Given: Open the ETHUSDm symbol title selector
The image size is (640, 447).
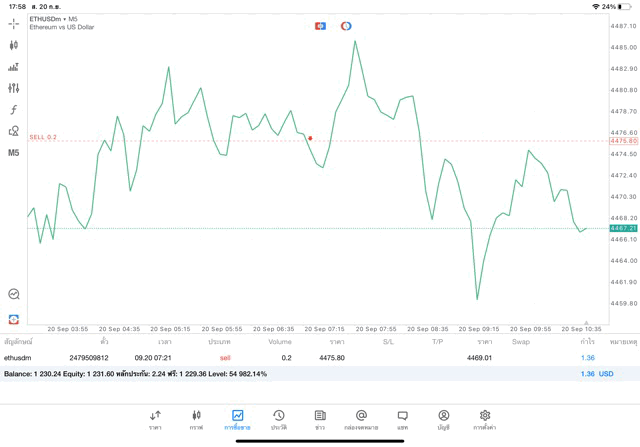Looking at the screenshot, I should pos(54,19).
